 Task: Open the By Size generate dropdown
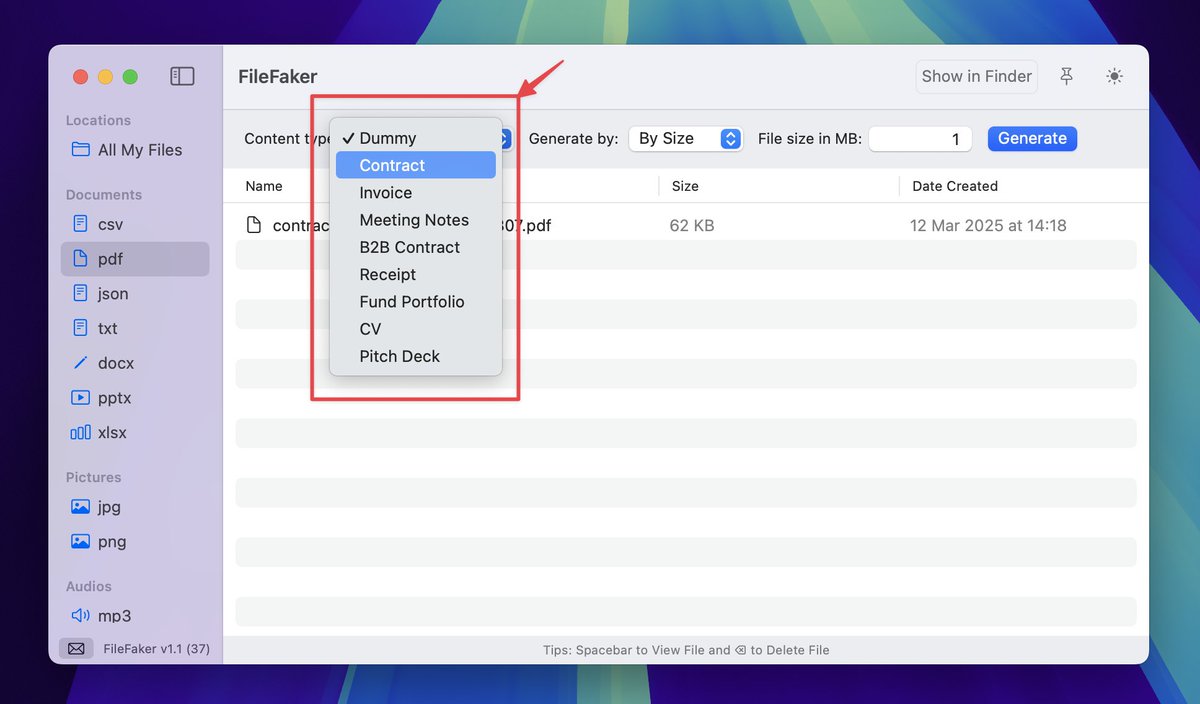(x=685, y=139)
